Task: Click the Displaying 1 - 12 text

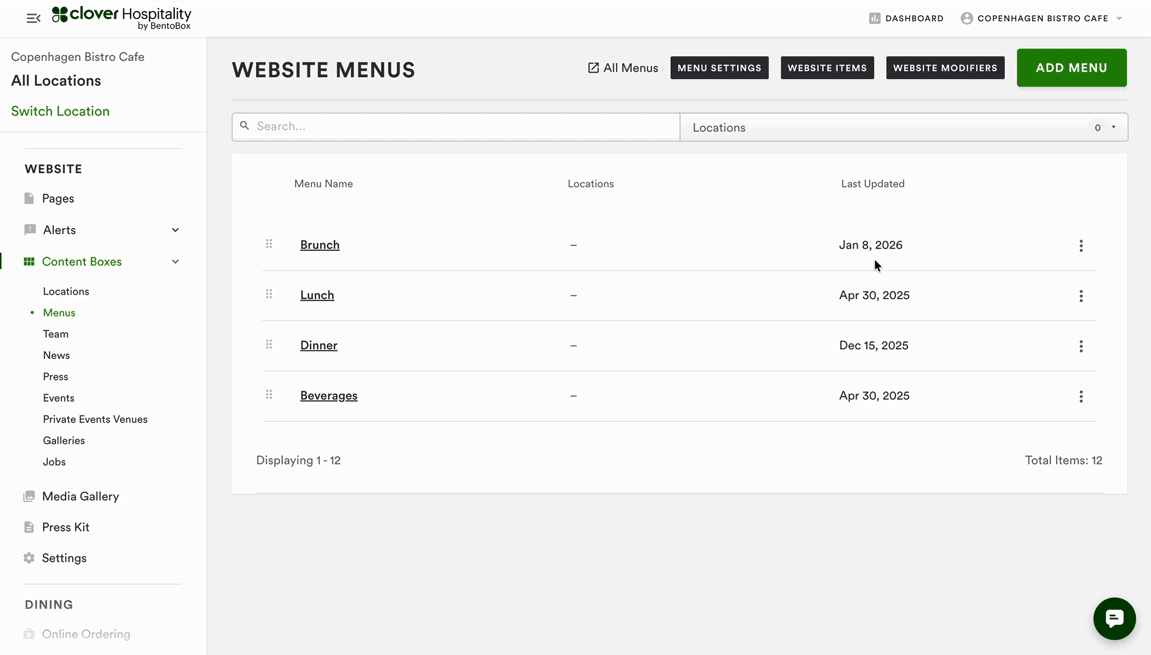Action: 298,460
